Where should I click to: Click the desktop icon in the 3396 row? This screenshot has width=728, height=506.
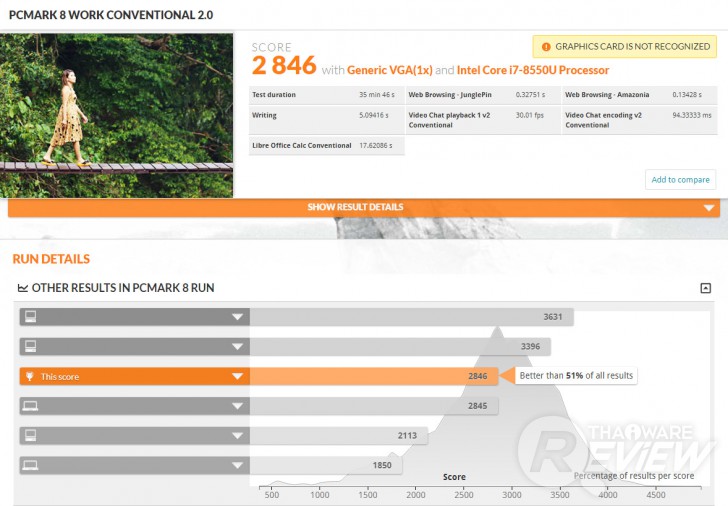pos(31,346)
